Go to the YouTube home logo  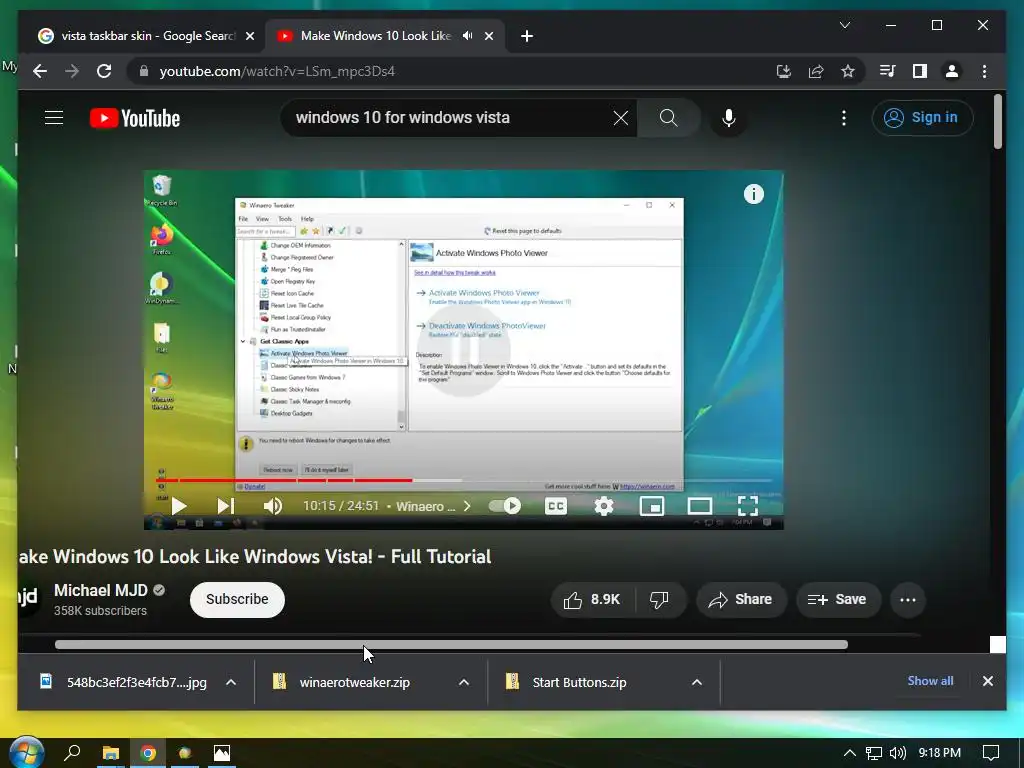tap(135, 118)
